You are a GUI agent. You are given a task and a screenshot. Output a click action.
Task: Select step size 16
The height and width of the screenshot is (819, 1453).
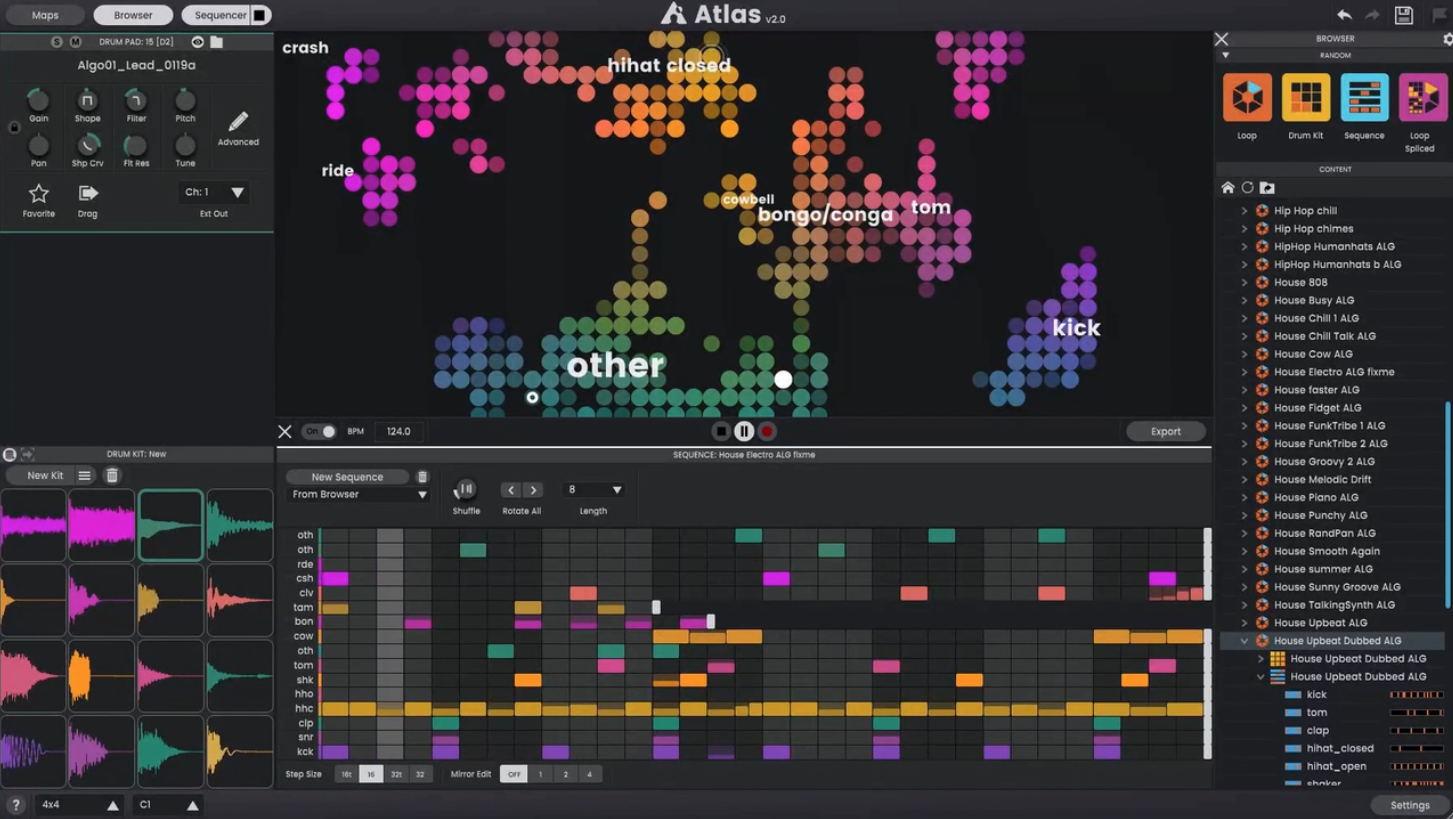pos(371,774)
